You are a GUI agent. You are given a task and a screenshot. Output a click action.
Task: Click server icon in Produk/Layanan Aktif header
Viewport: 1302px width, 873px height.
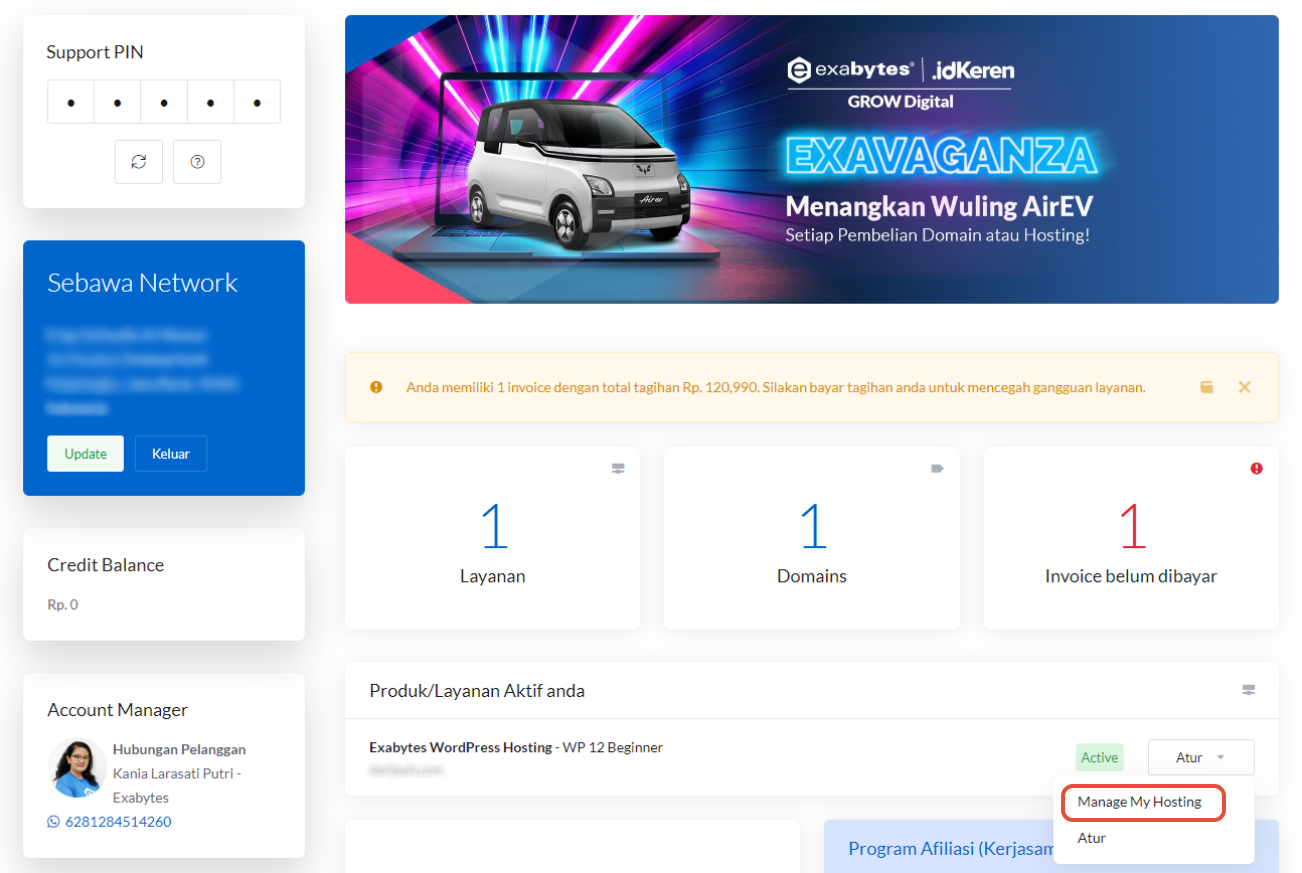pyautogui.click(x=1248, y=690)
